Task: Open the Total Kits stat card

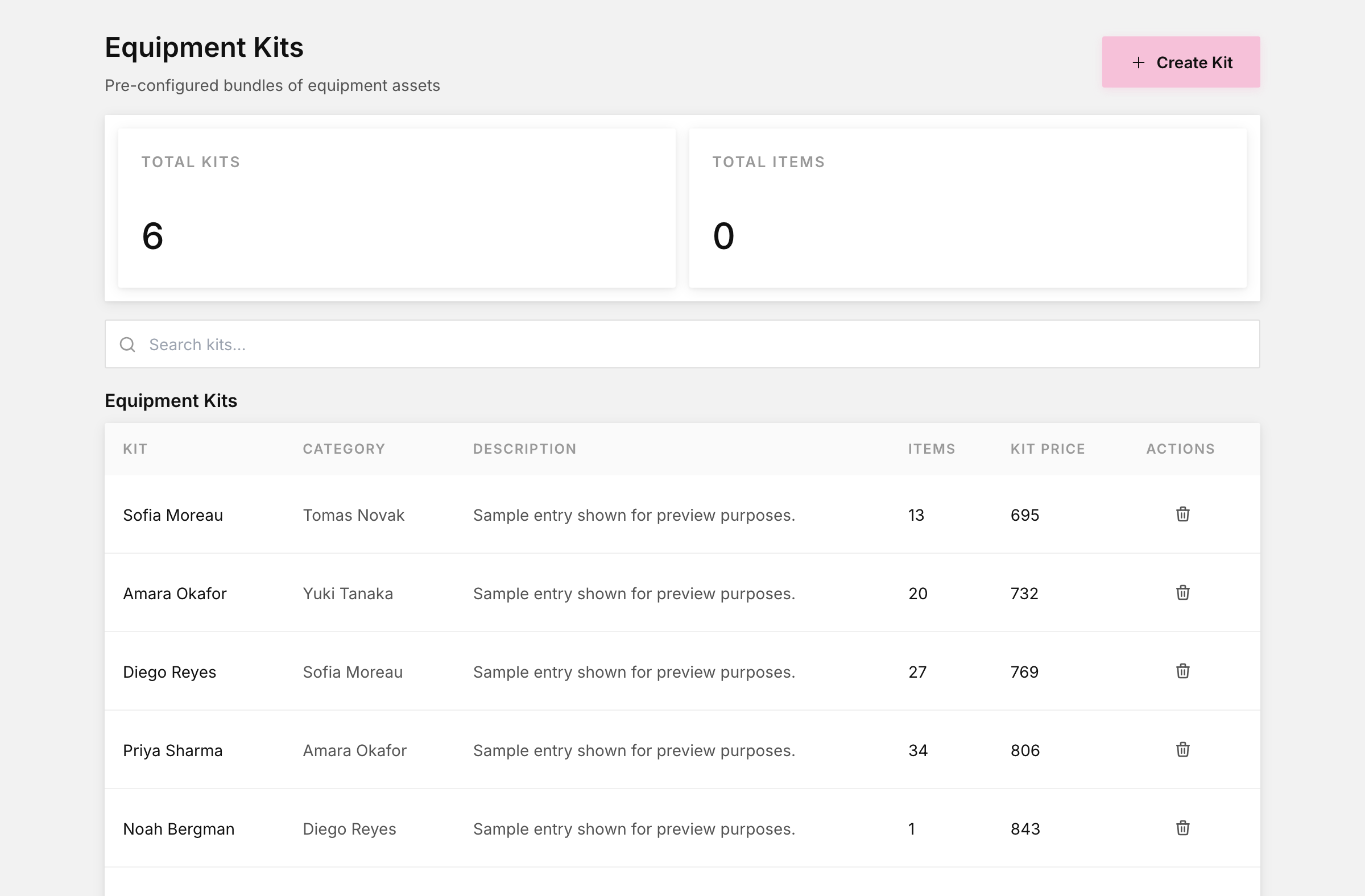Action: pos(397,208)
